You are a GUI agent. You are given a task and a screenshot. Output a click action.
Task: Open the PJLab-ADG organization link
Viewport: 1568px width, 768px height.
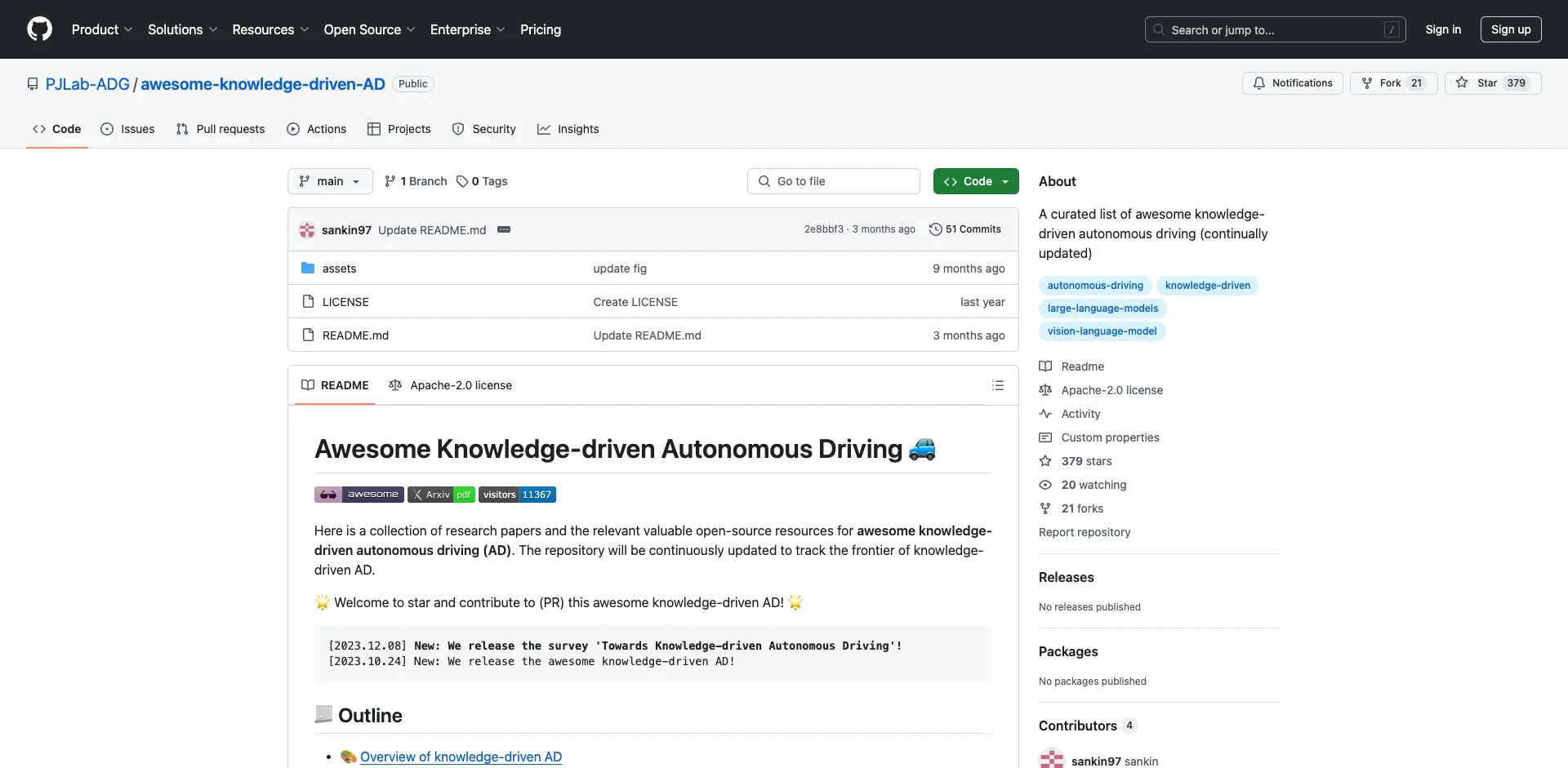[87, 84]
